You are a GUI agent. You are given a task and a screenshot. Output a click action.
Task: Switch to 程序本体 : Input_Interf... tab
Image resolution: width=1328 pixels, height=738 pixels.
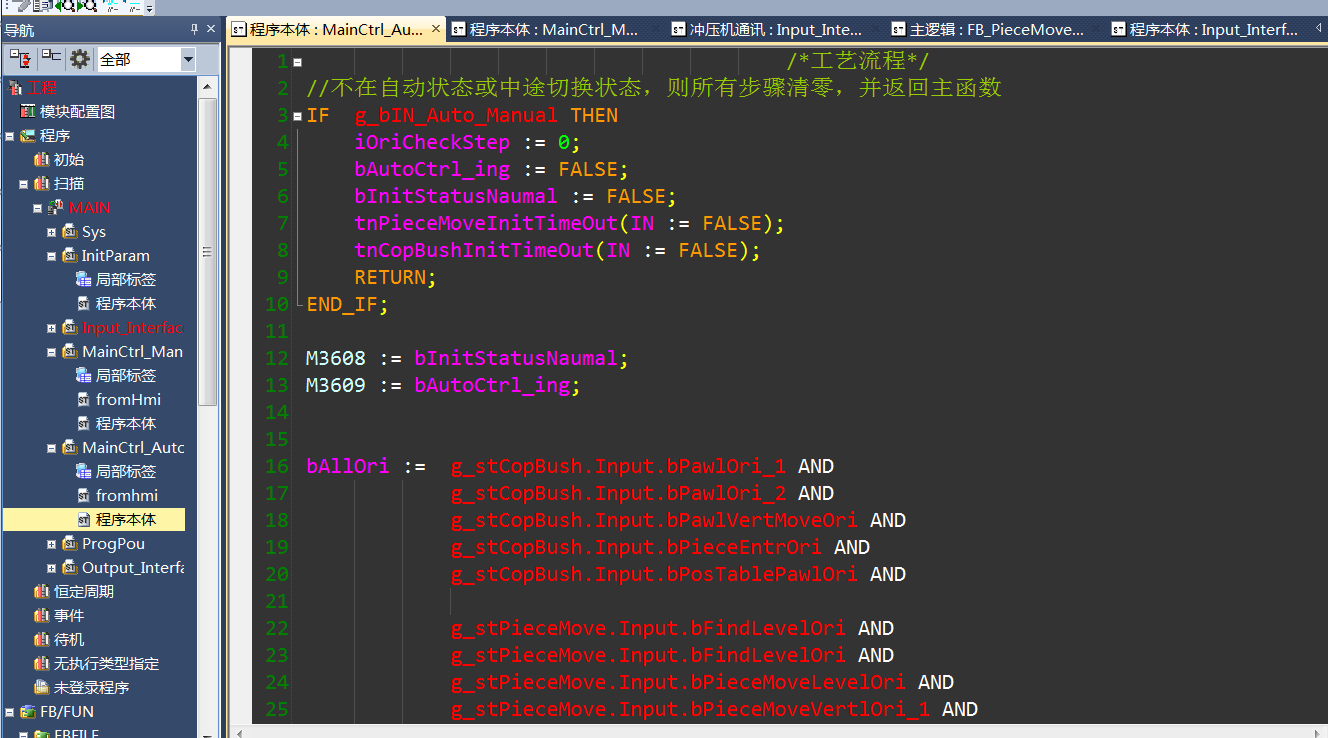tap(1214, 30)
